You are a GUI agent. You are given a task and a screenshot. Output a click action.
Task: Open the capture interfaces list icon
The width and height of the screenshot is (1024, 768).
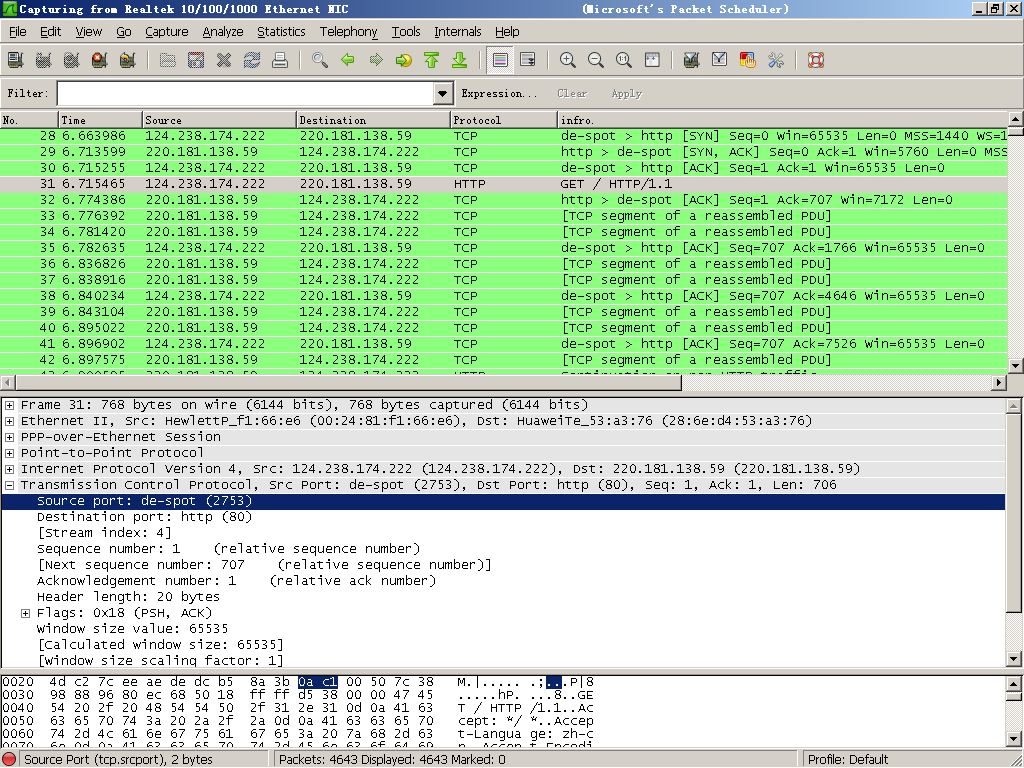(16, 60)
